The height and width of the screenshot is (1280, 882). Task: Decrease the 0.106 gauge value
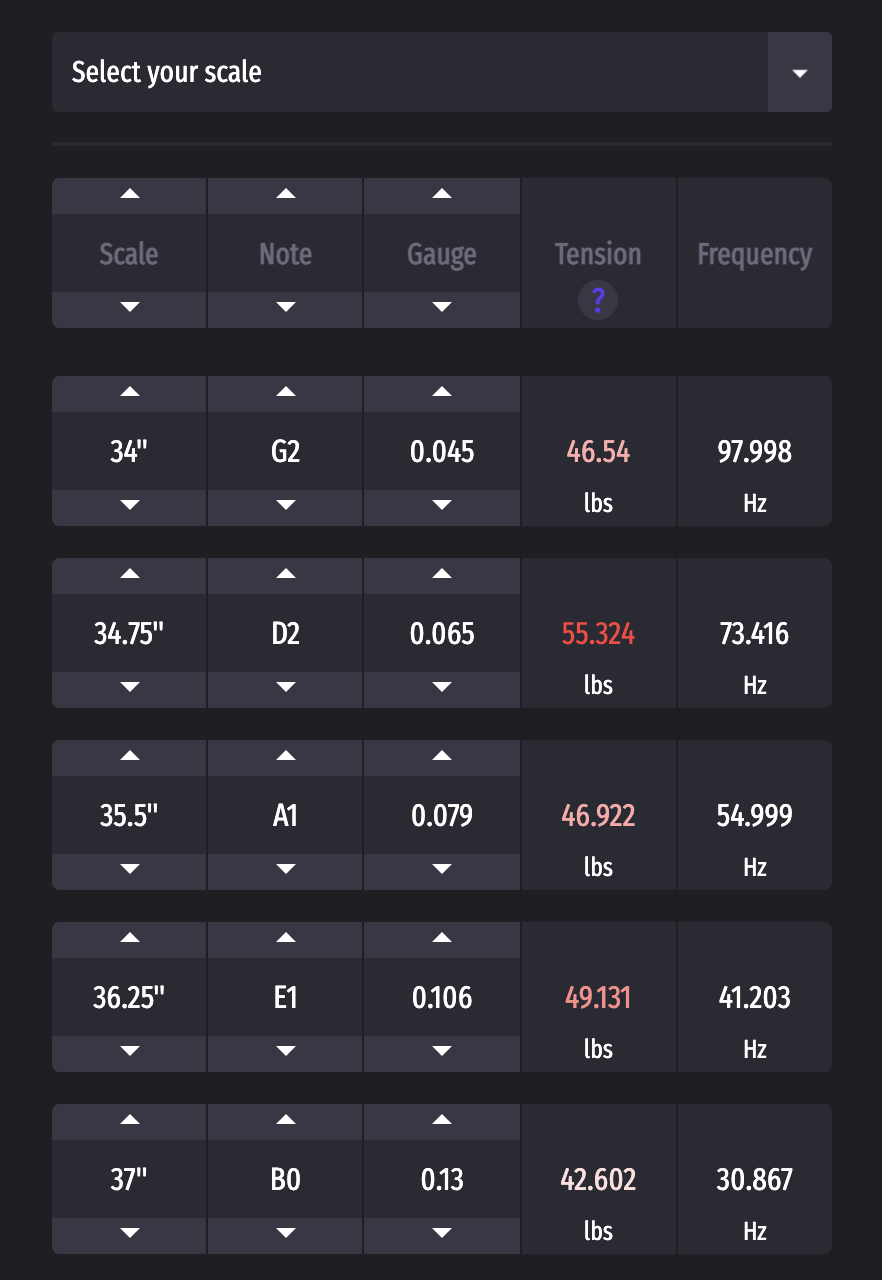pyautogui.click(x=442, y=1053)
